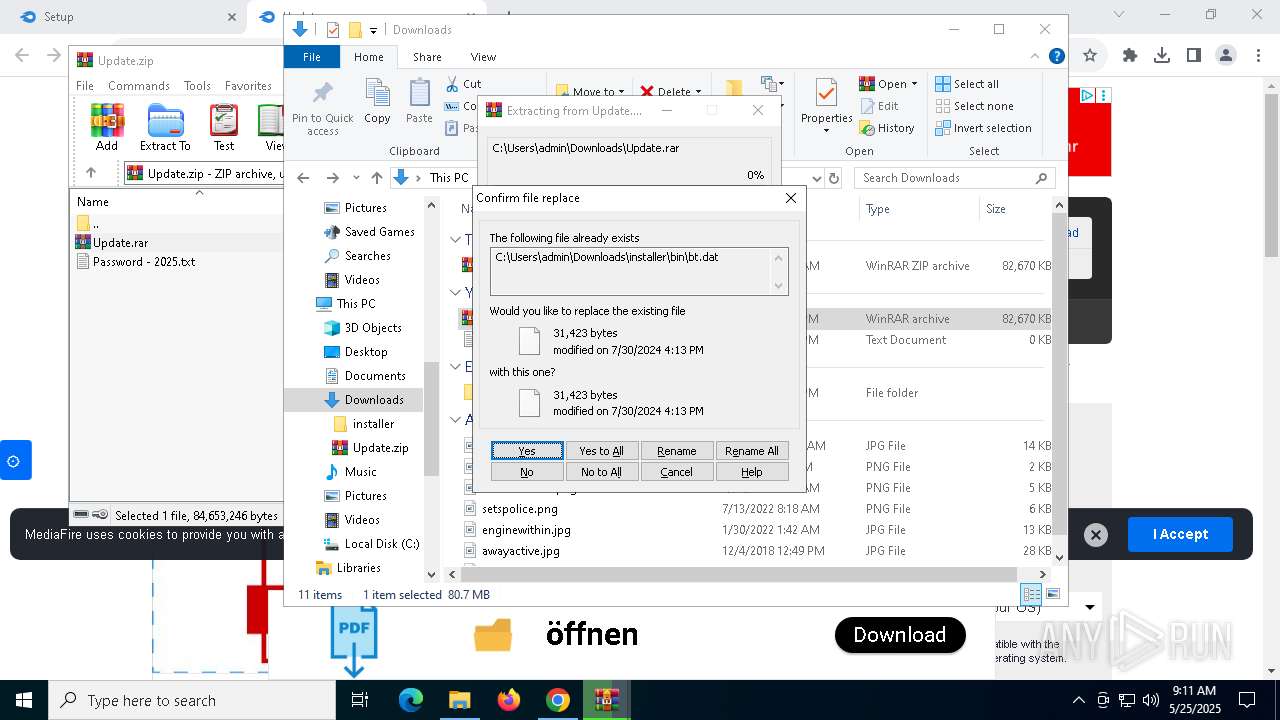
Task: Click Search Downloads field
Action: [x=954, y=178]
